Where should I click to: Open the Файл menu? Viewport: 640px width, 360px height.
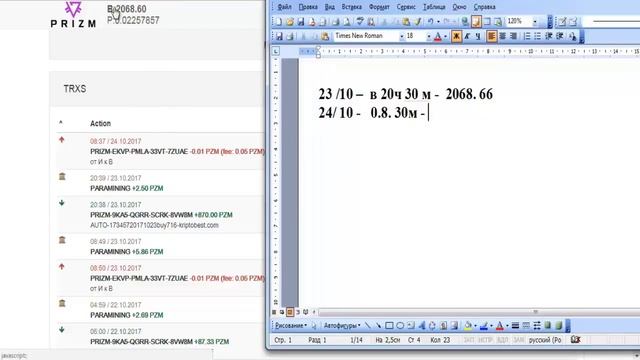click(x=284, y=7)
